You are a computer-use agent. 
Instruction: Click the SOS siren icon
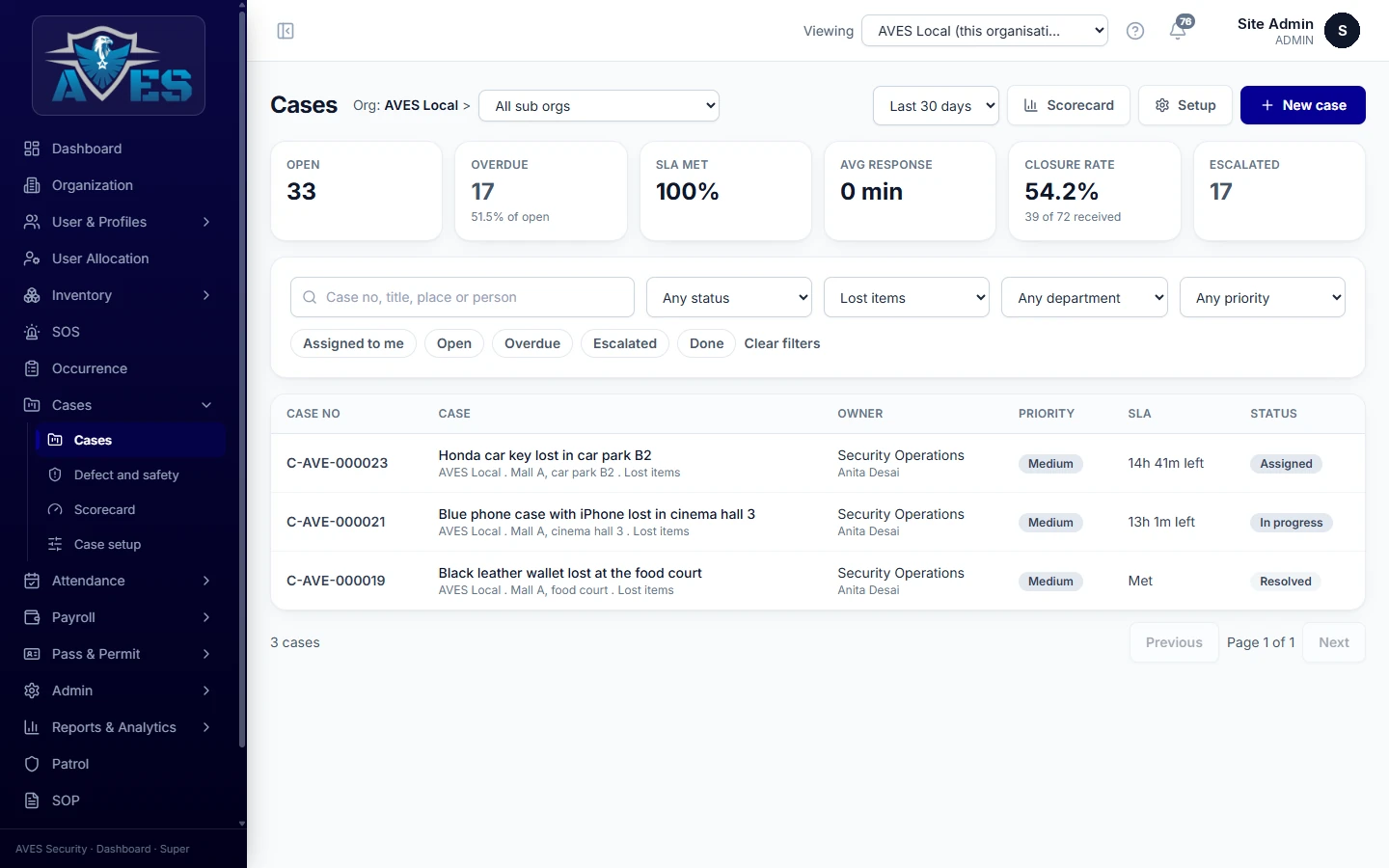click(32, 332)
